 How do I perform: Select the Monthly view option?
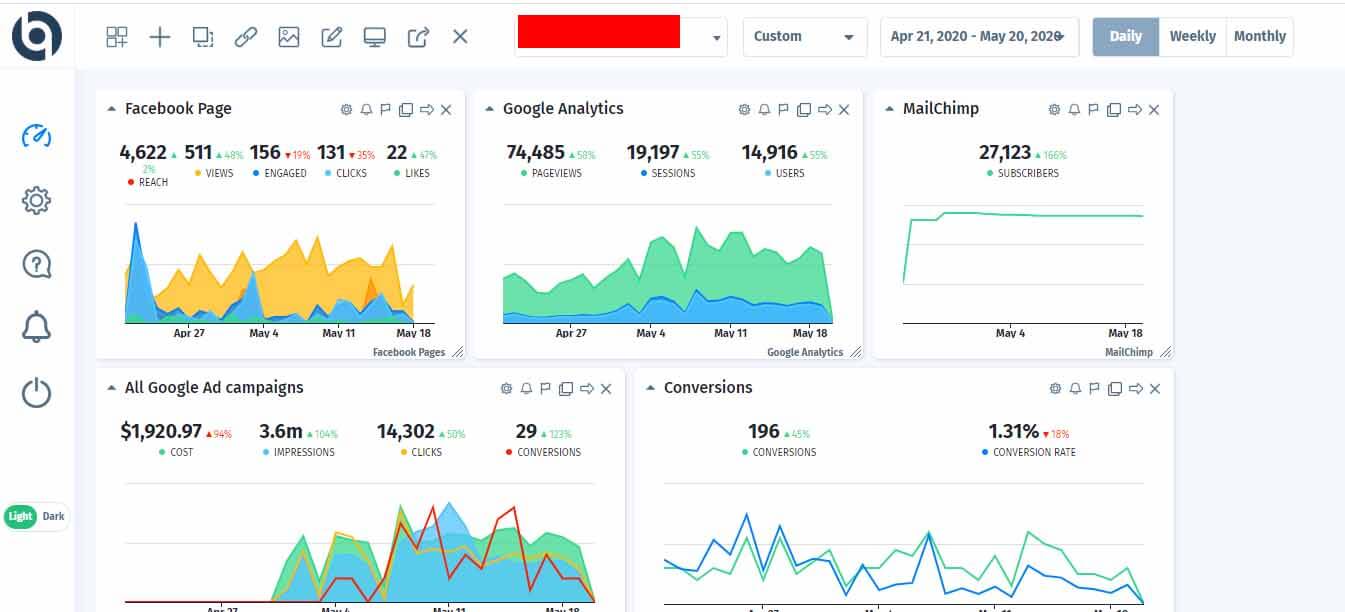coord(1259,36)
